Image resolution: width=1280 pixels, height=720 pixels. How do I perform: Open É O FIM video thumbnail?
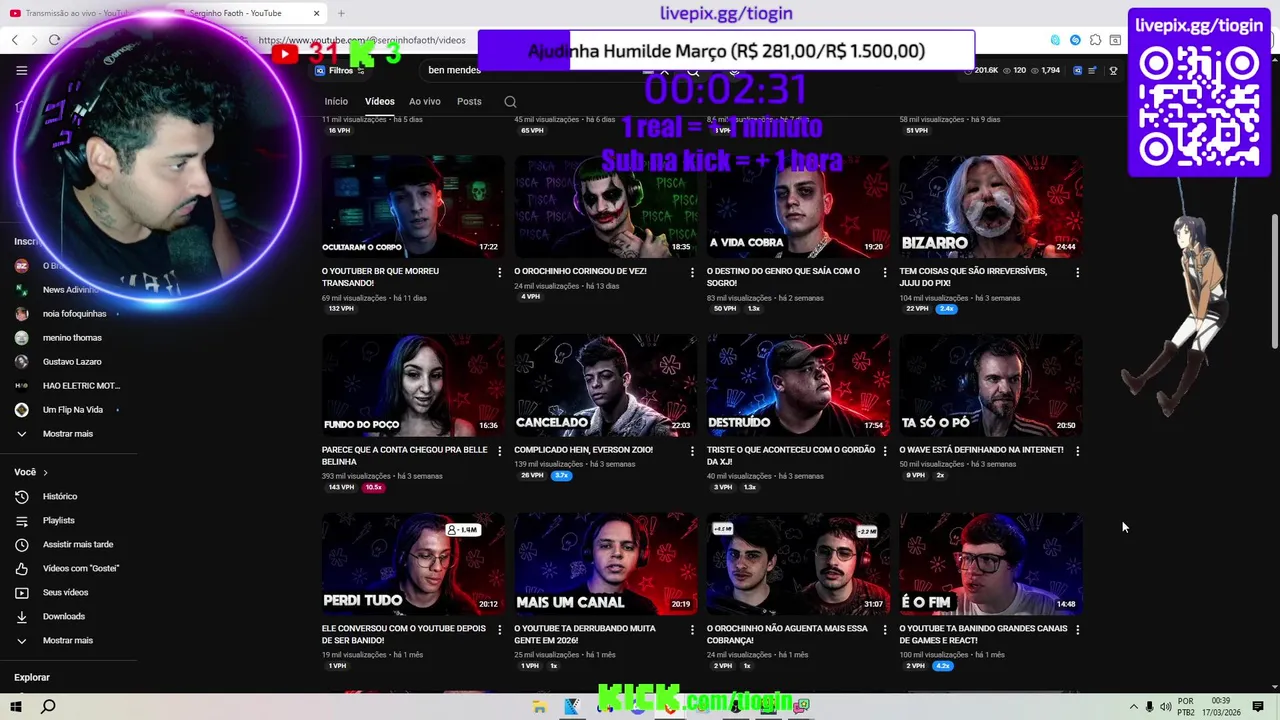[x=990, y=564]
